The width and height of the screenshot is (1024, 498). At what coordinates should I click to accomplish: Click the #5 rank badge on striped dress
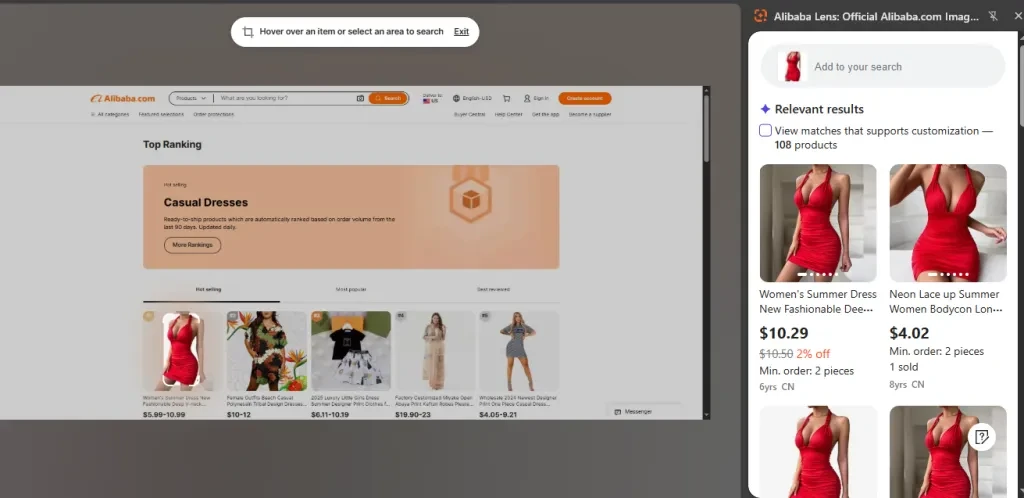[485, 316]
